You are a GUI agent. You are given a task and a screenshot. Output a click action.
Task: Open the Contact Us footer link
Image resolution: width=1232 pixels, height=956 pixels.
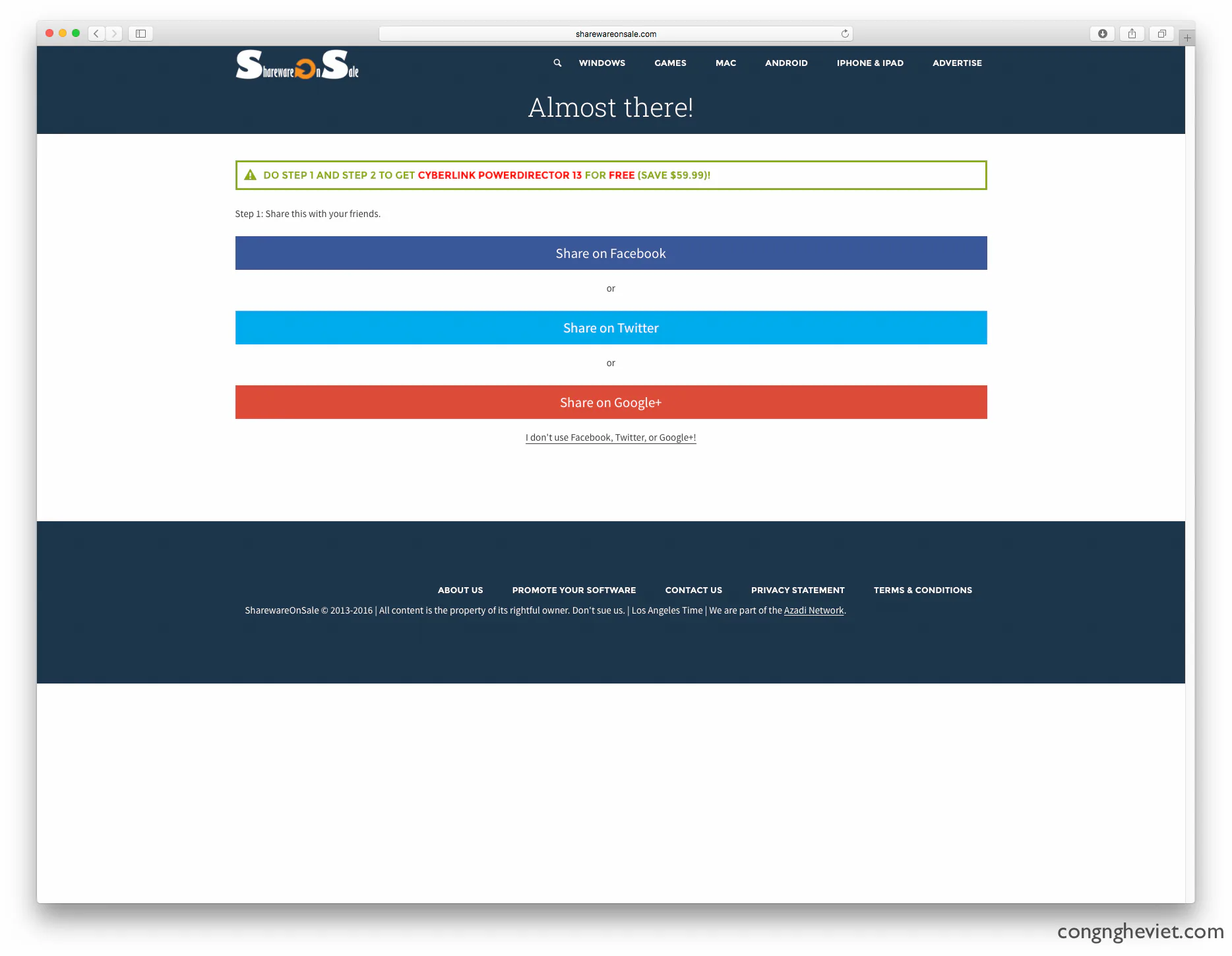point(693,590)
